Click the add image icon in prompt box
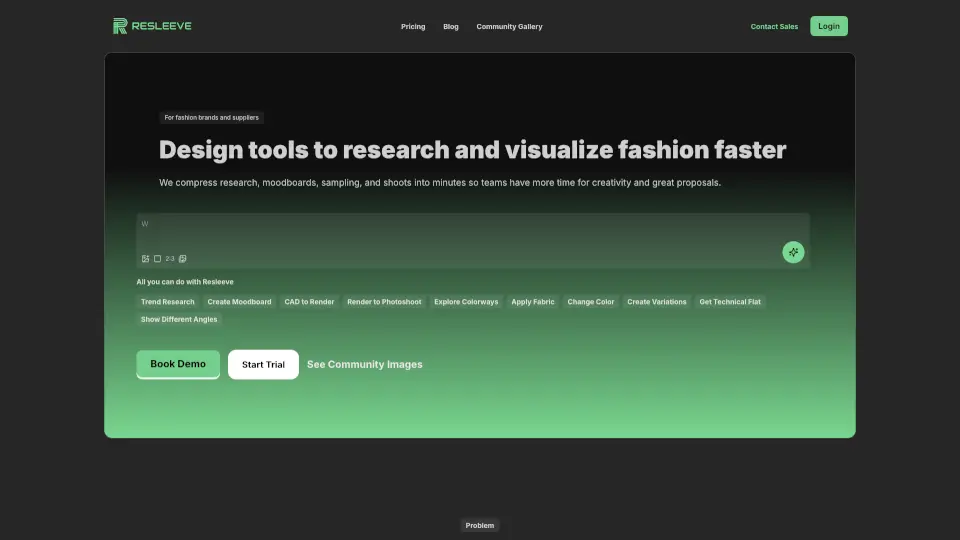 pos(145,258)
